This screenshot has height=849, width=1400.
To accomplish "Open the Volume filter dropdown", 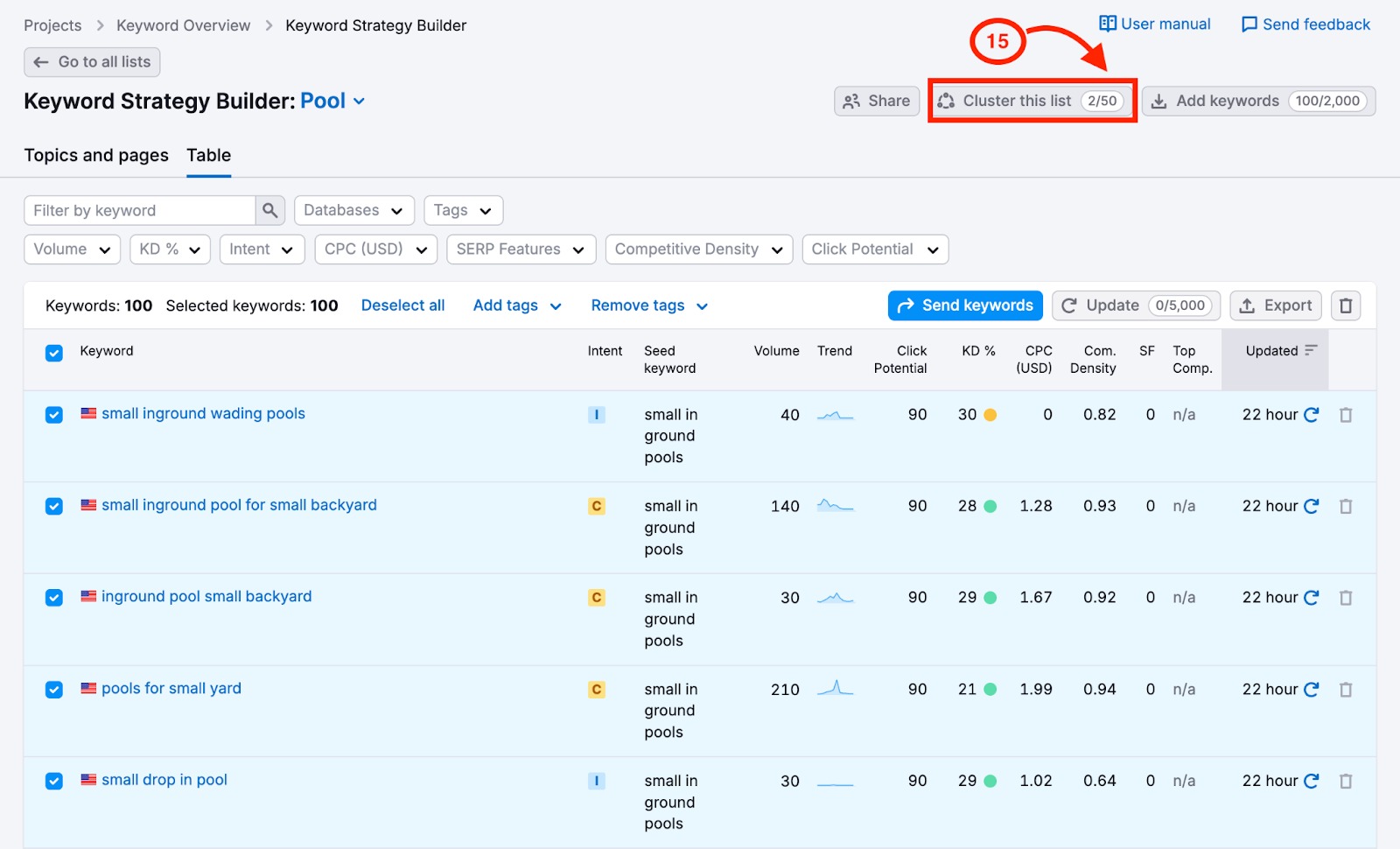I will [73, 249].
